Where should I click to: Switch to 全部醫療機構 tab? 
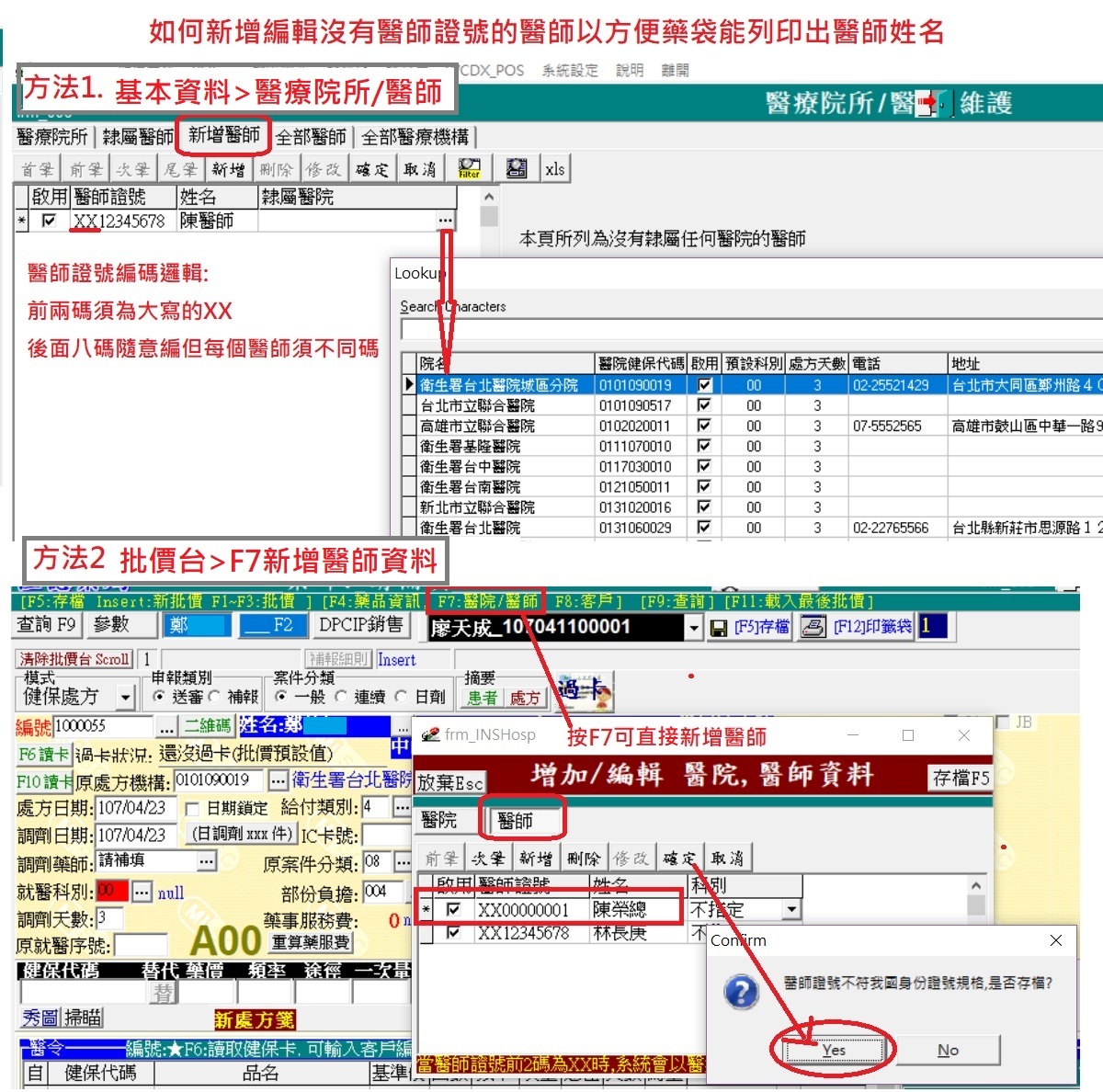point(415,137)
